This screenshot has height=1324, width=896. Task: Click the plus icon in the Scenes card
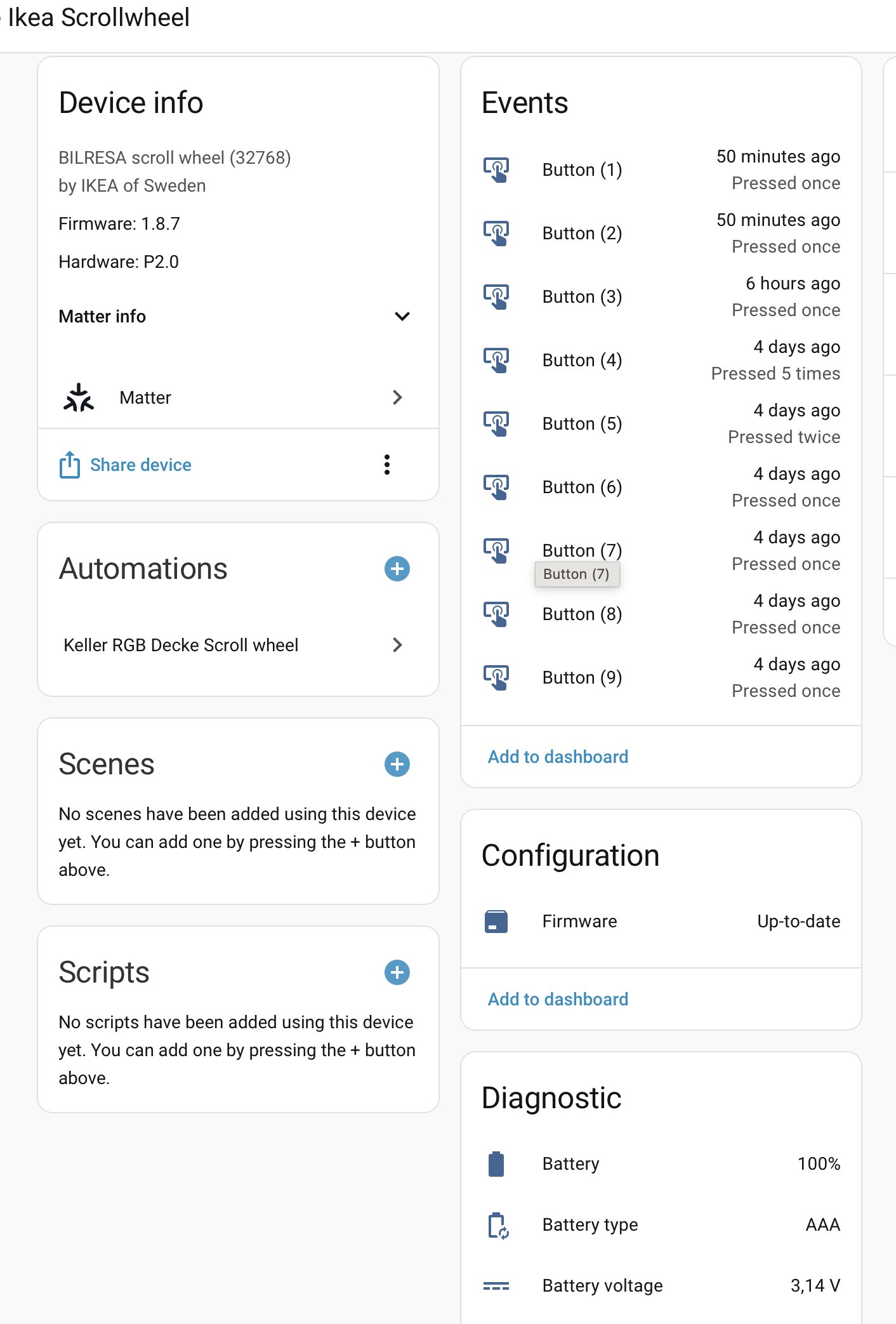[397, 764]
